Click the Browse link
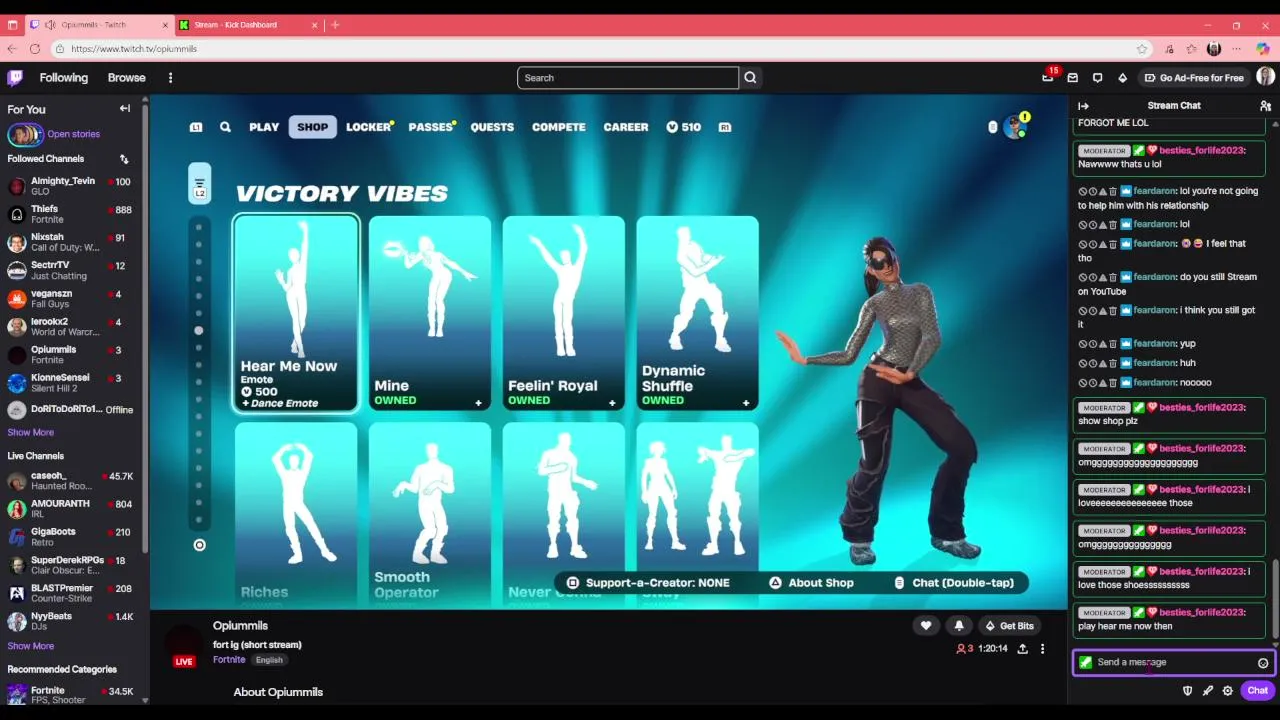Screen dimensions: 1280x720 click(126, 78)
